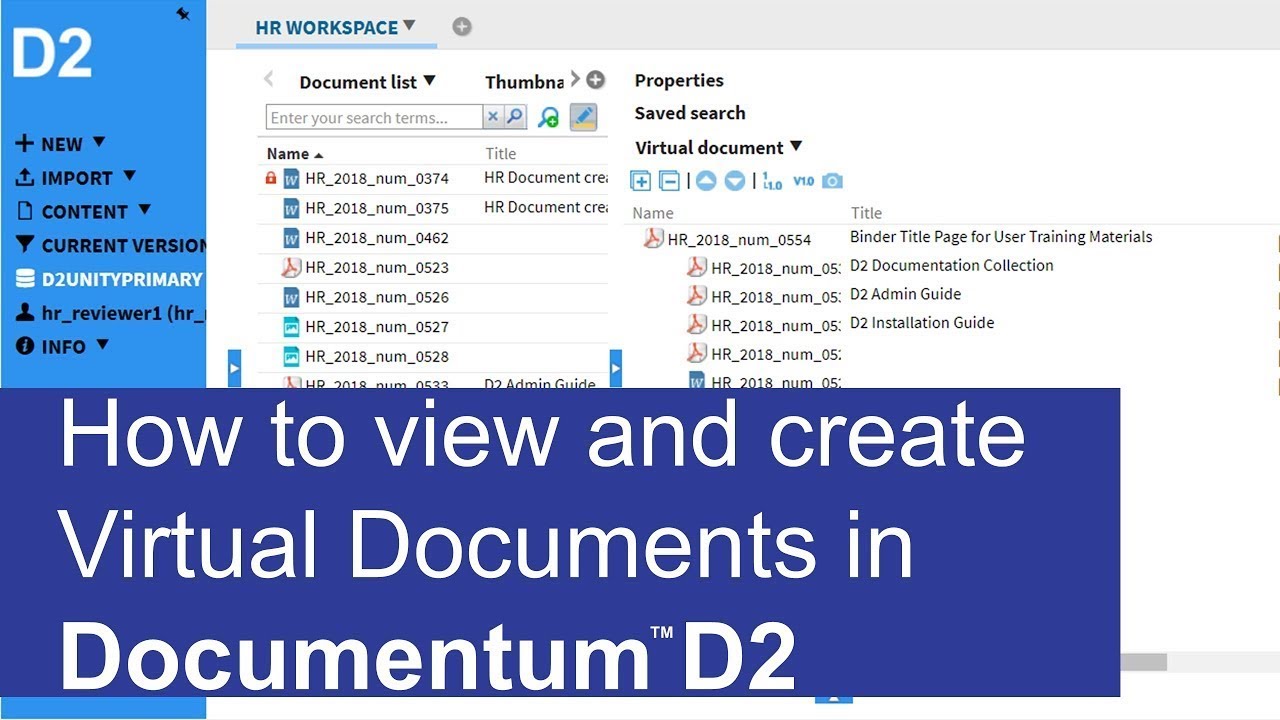Click the image icon of HR_2018_num_0528
The width and height of the screenshot is (1280, 720).
291,356
